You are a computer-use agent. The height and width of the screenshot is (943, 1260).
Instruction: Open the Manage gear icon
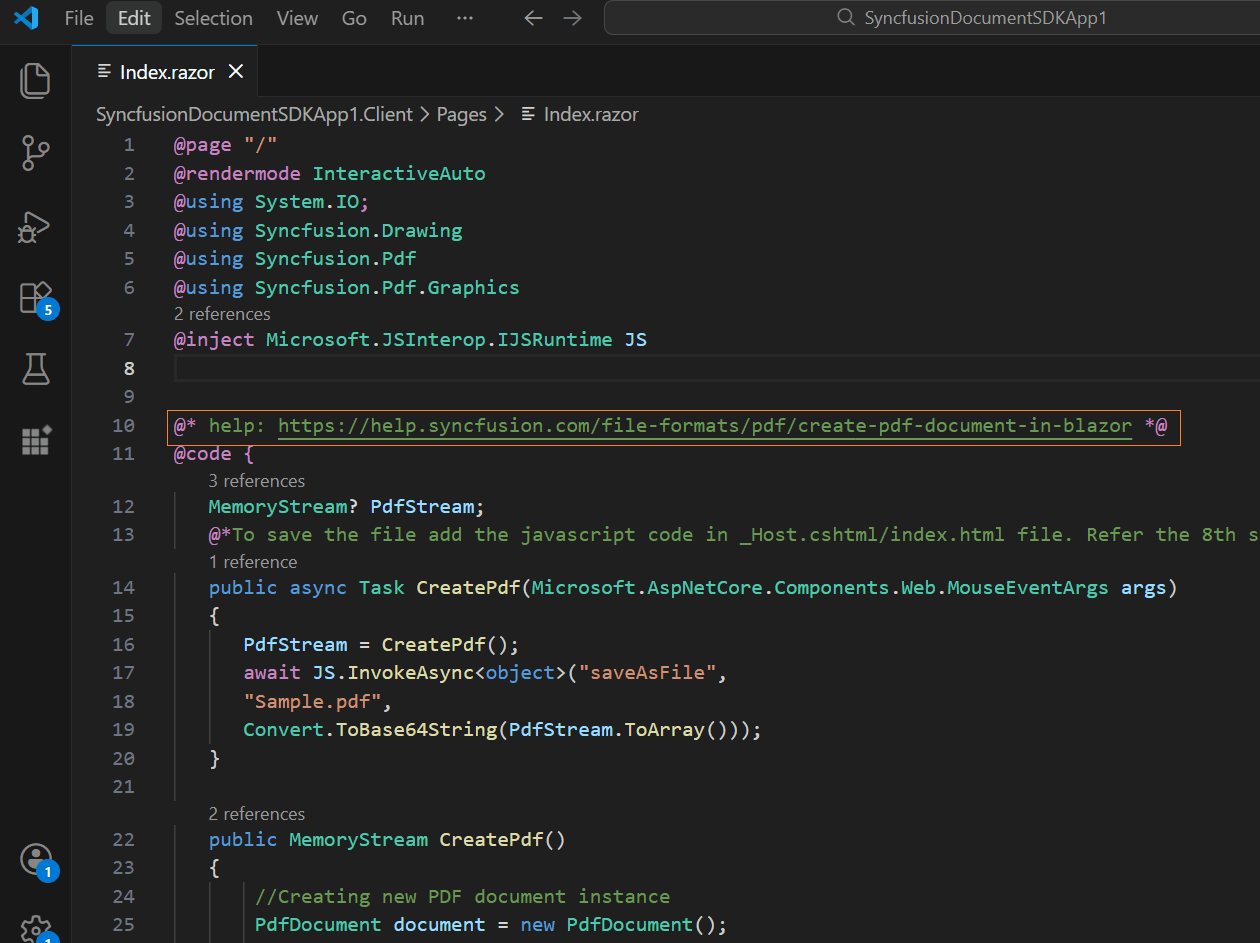pyautogui.click(x=35, y=927)
